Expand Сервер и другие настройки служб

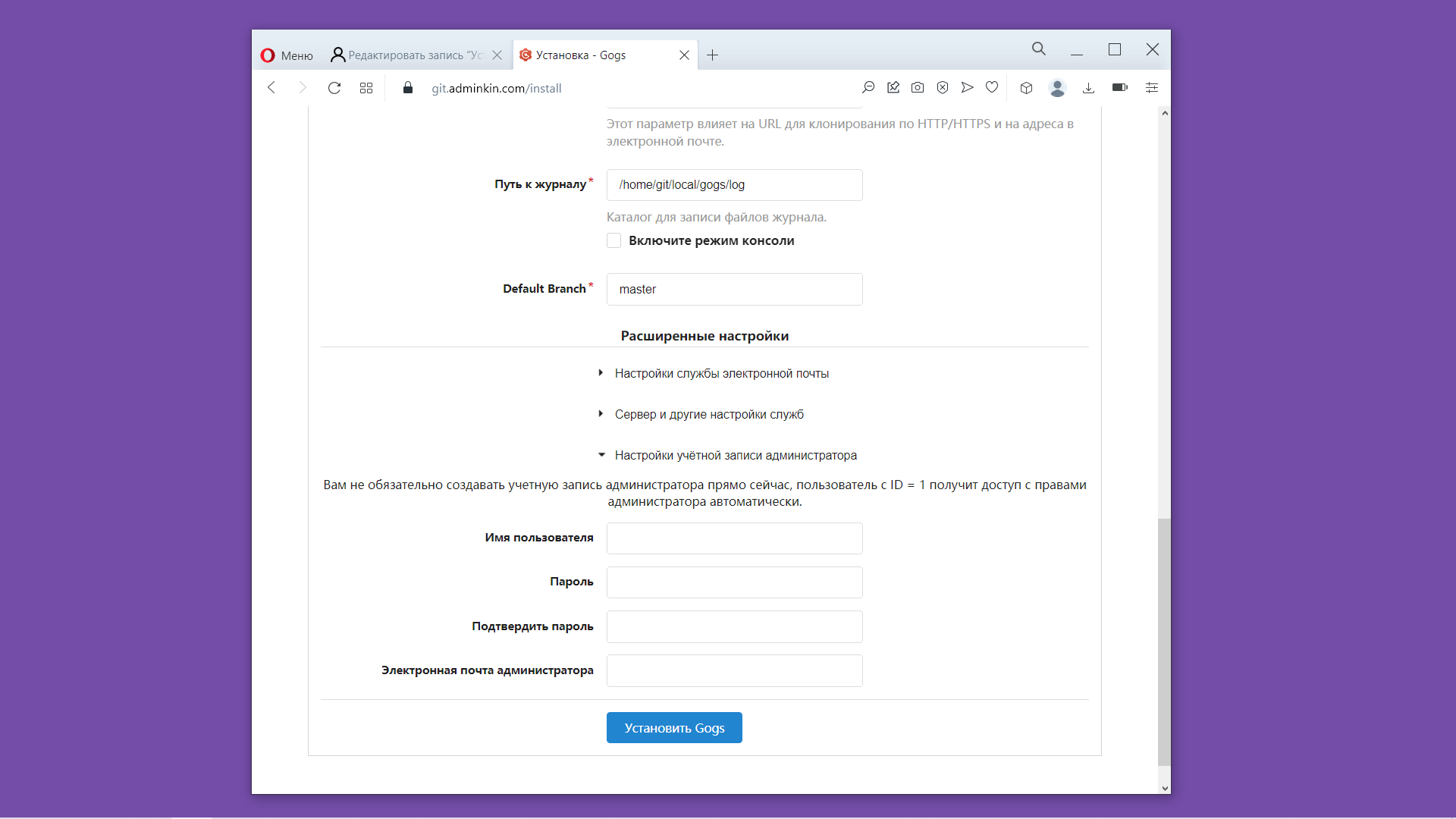click(x=701, y=414)
